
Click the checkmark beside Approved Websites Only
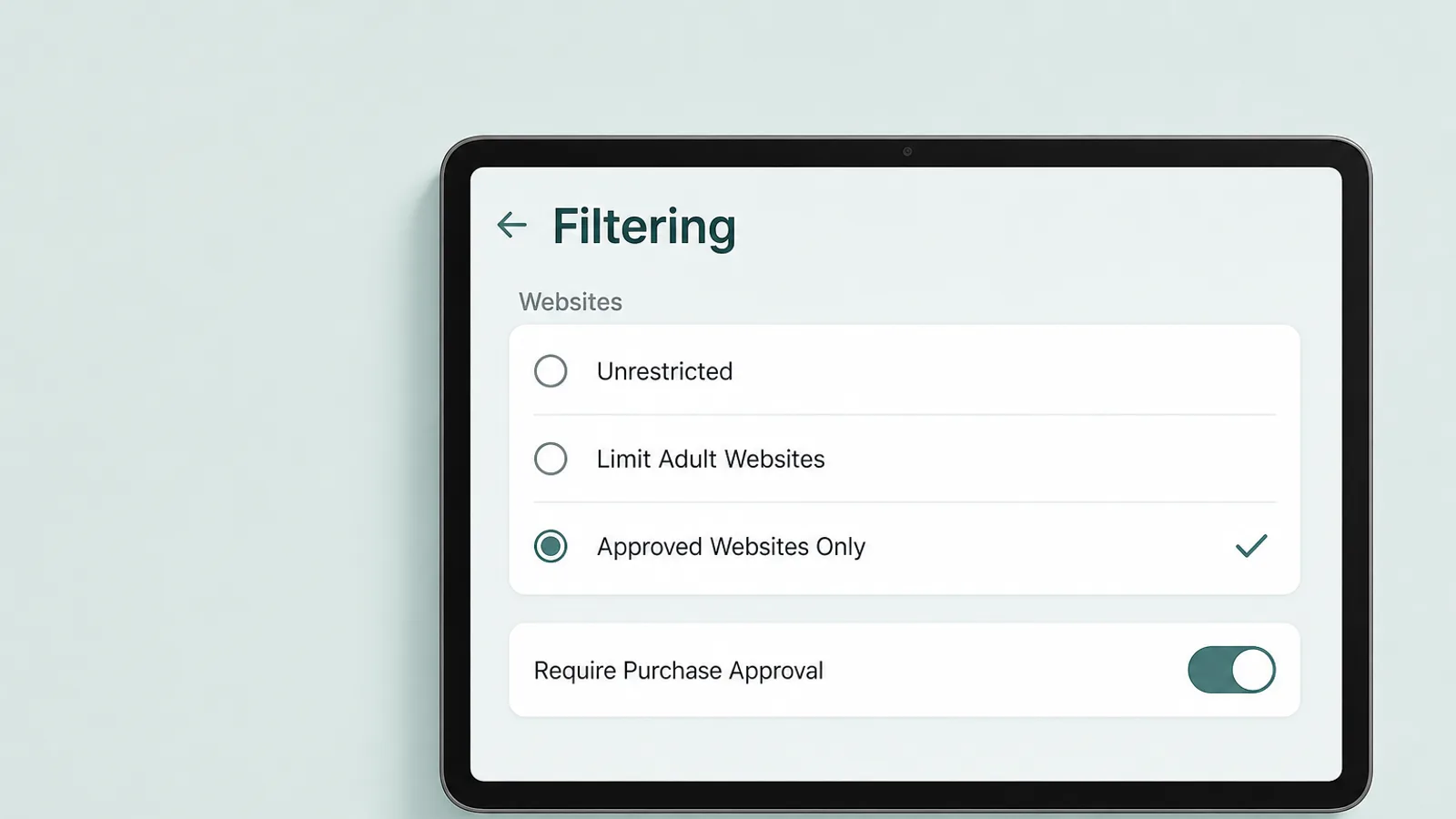1251,545
